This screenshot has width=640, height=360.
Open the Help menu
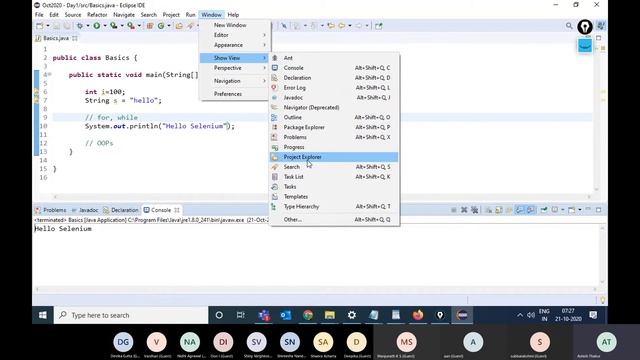(x=233, y=15)
